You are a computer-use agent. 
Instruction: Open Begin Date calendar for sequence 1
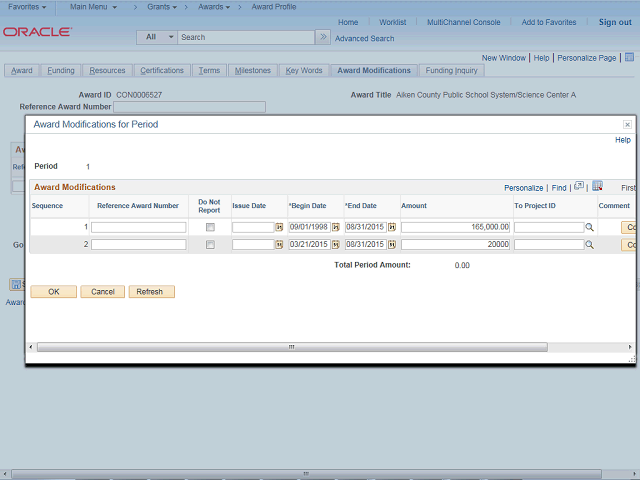coord(336,228)
